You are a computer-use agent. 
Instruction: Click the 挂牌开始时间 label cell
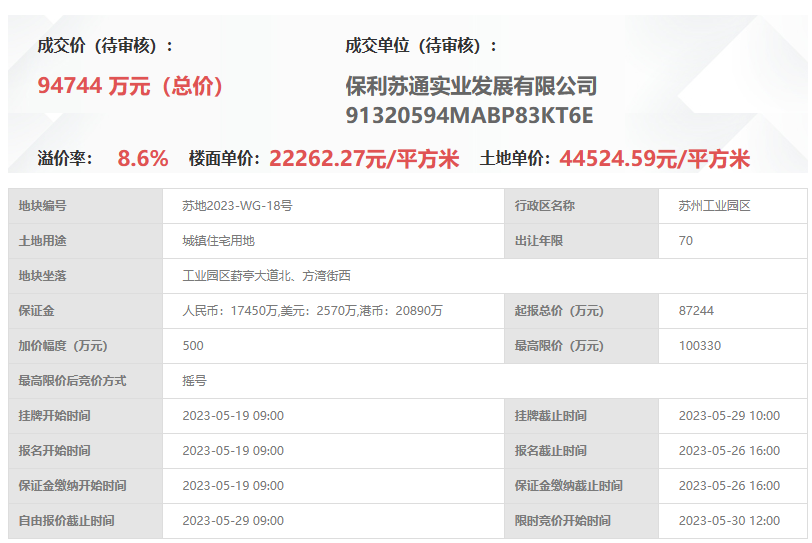click(x=85, y=416)
